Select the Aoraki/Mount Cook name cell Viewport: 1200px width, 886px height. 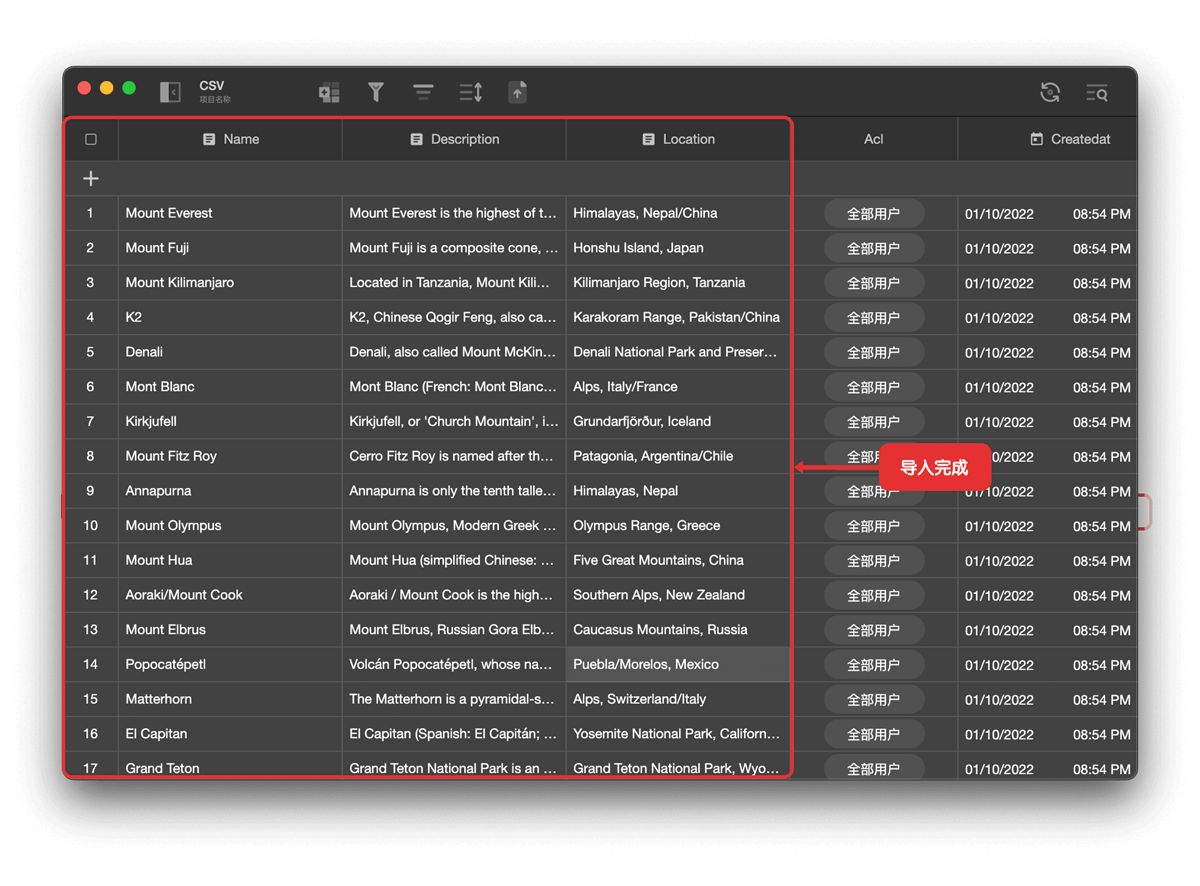[x=230, y=595]
